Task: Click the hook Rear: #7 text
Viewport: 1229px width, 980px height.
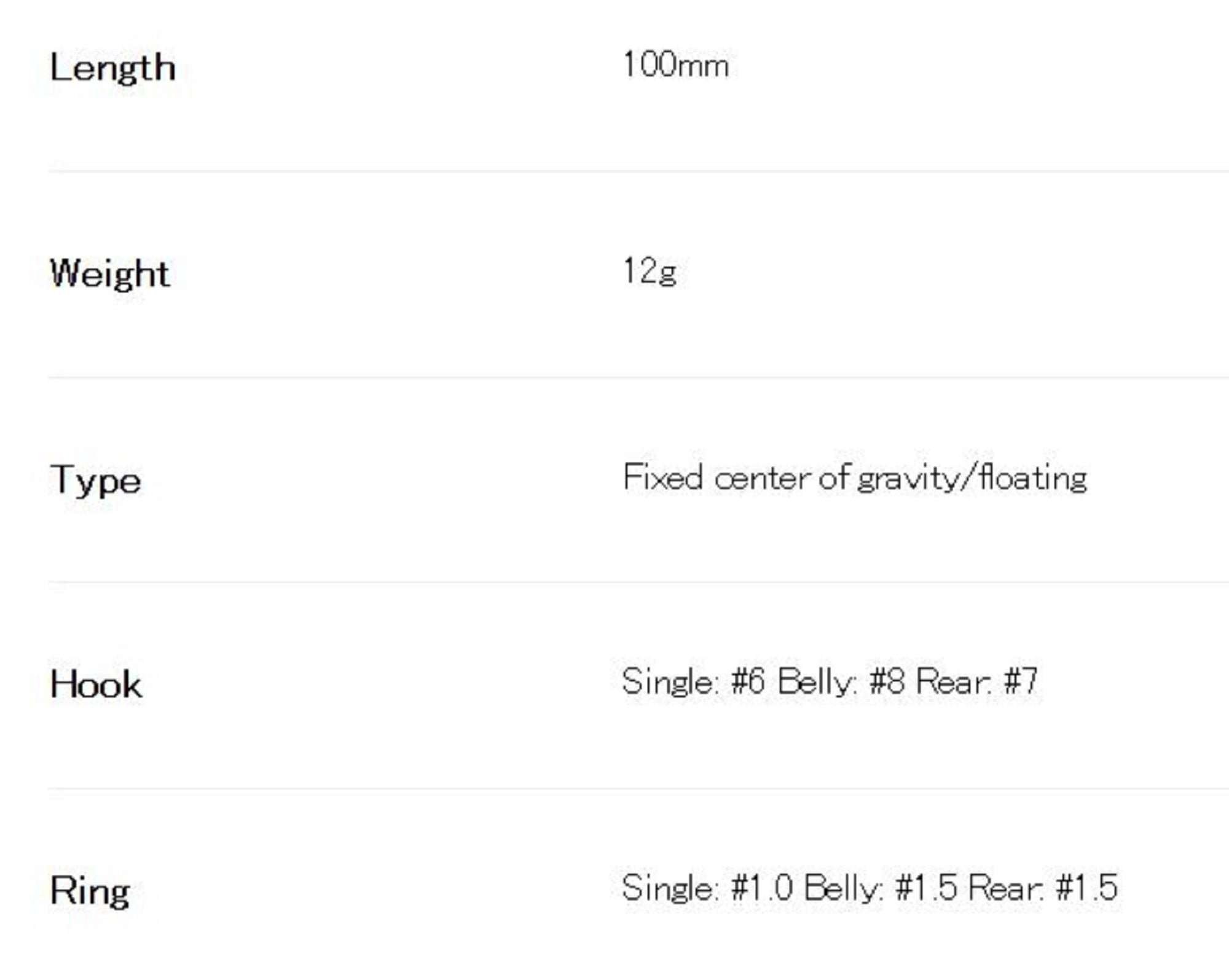Action: 976,682
